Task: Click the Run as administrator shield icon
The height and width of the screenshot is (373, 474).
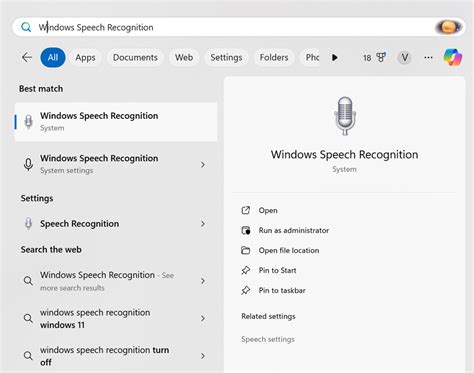Action: (246, 230)
